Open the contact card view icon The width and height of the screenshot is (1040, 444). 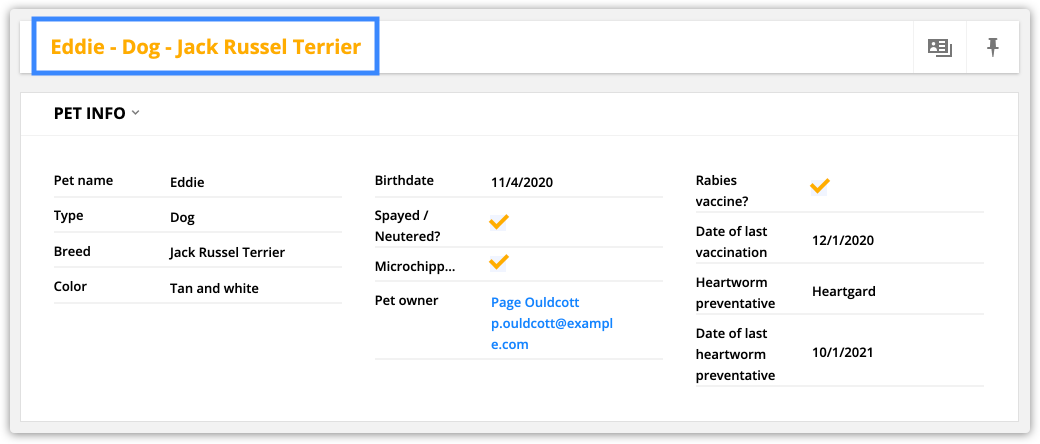[939, 47]
